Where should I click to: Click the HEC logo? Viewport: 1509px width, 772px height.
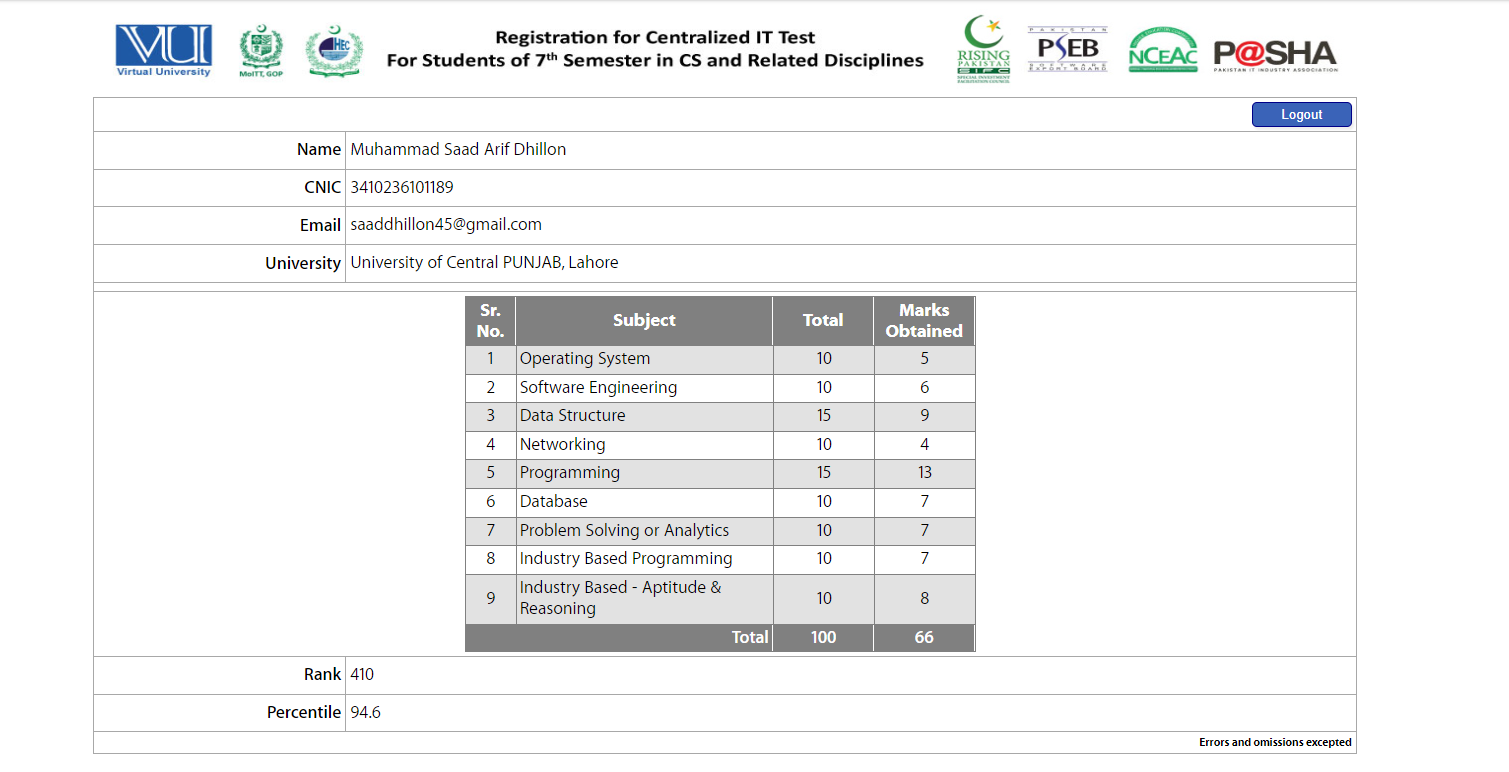[x=334, y=52]
